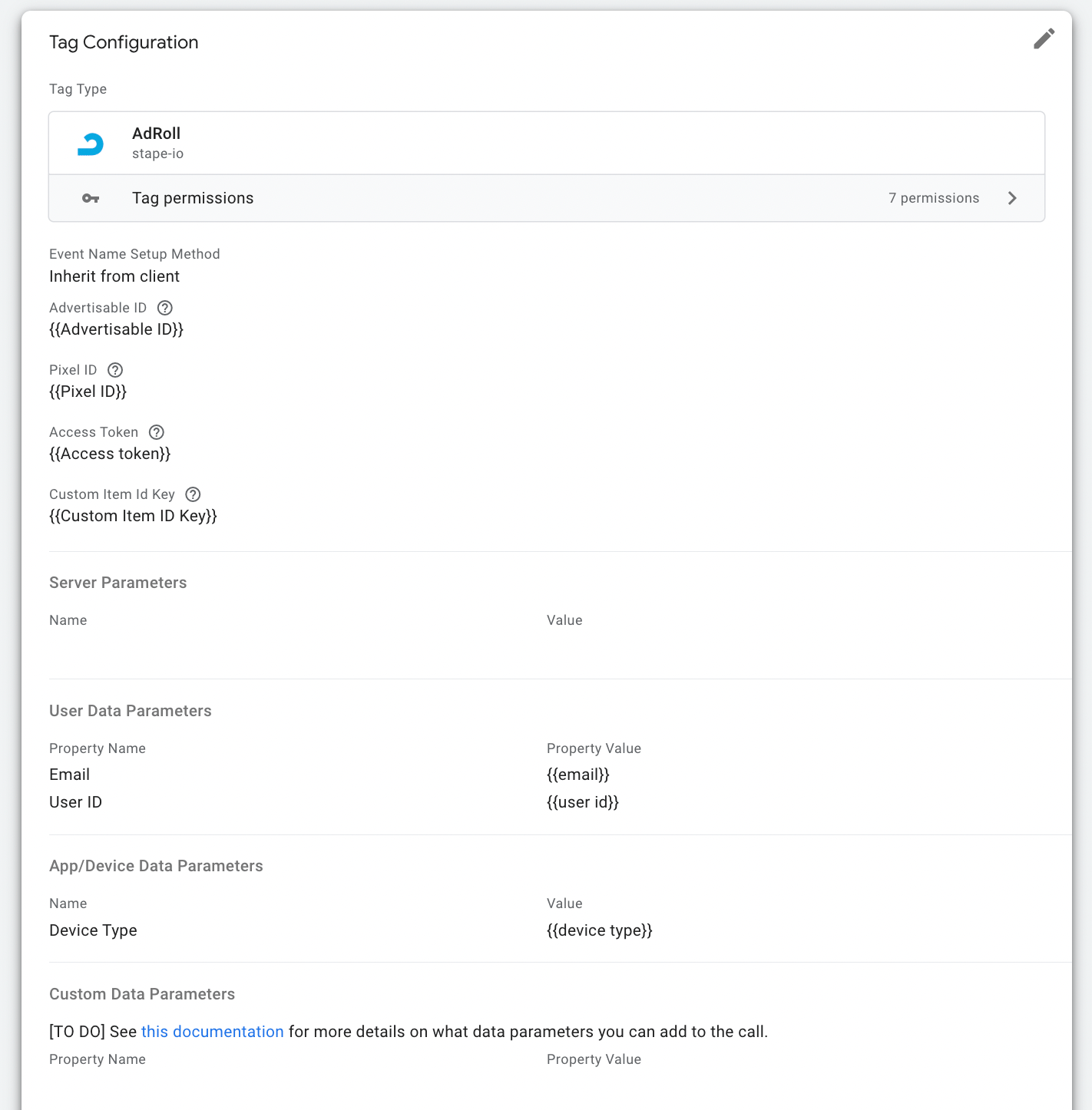Click the {{Pixel ID}} variable value

pyautogui.click(x=88, y=391)
